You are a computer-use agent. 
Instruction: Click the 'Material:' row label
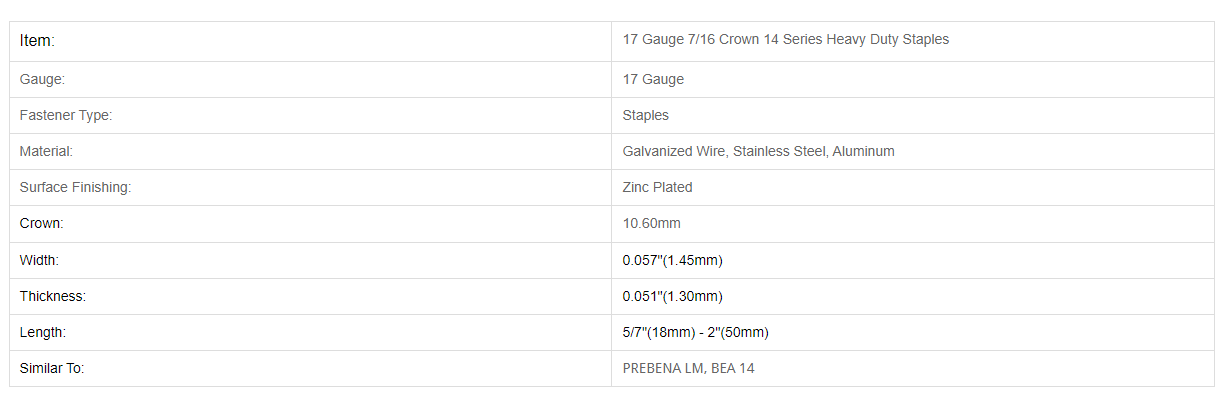coord(47,151)
